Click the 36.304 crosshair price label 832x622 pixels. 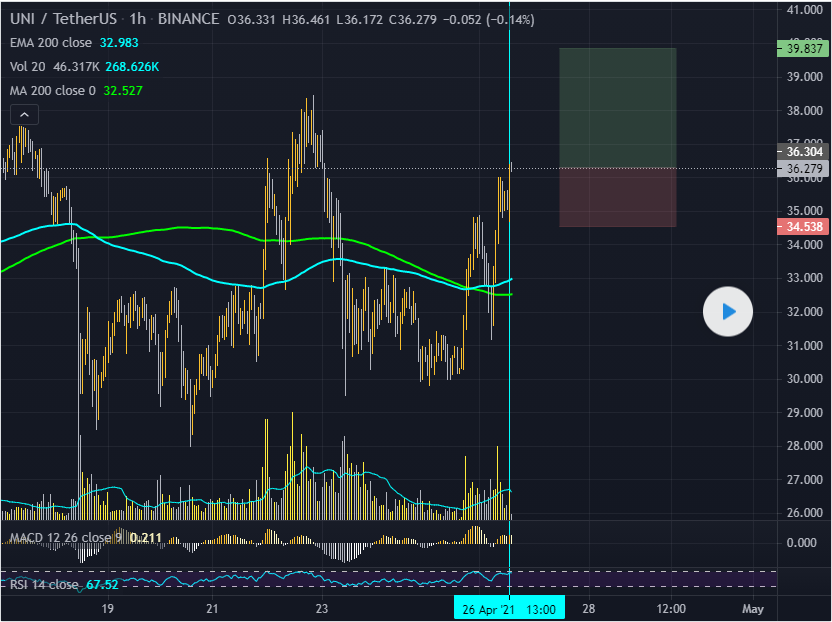click(x=804, y=152)
